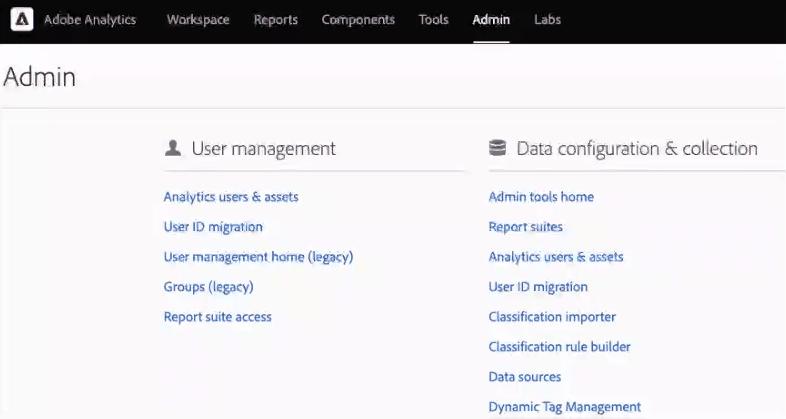Open the Workspace menu
The width and height of the screenshot is (786, 419).
tap(198, 20)
